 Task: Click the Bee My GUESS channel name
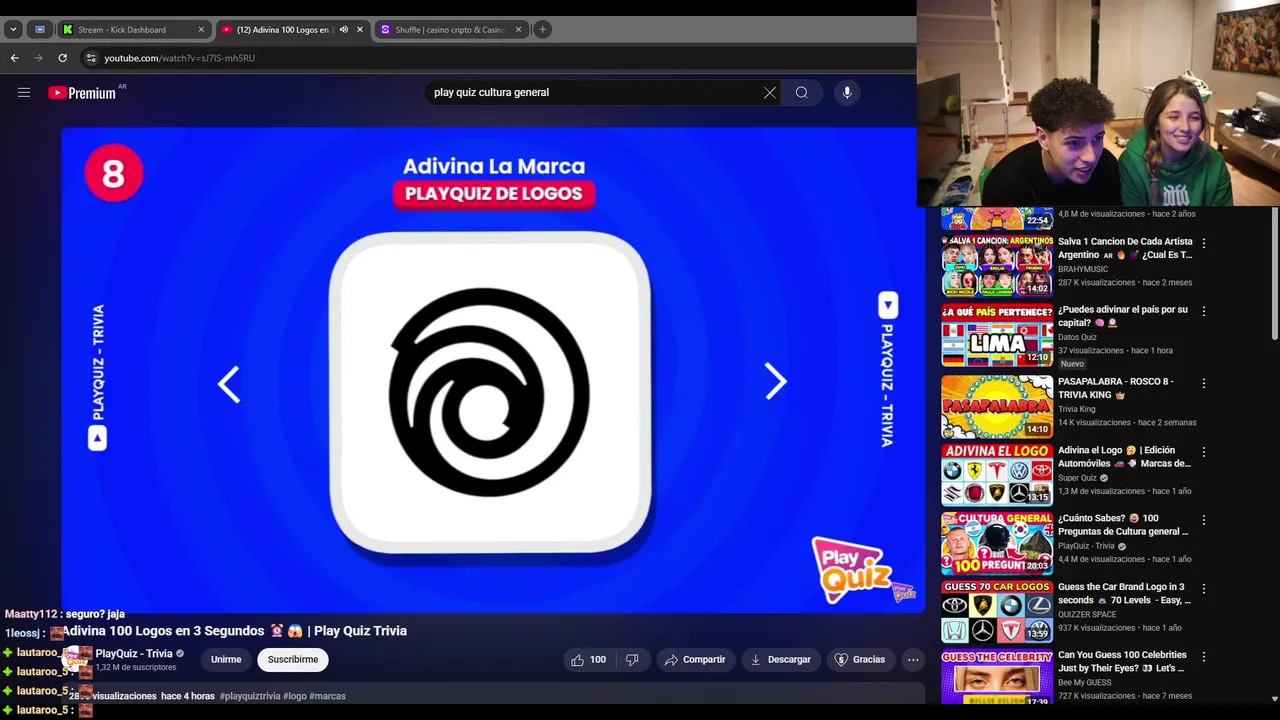[1086, 682]
